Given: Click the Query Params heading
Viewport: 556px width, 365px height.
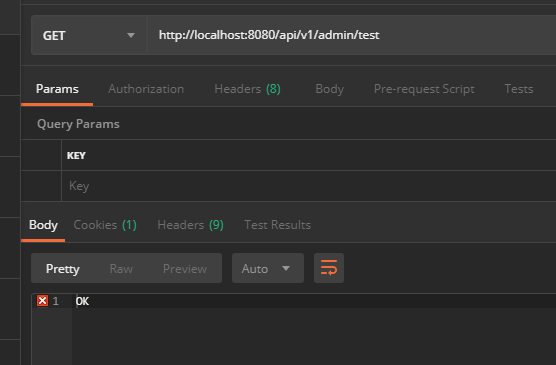Looking at the screenshot, I should point(78,124).
